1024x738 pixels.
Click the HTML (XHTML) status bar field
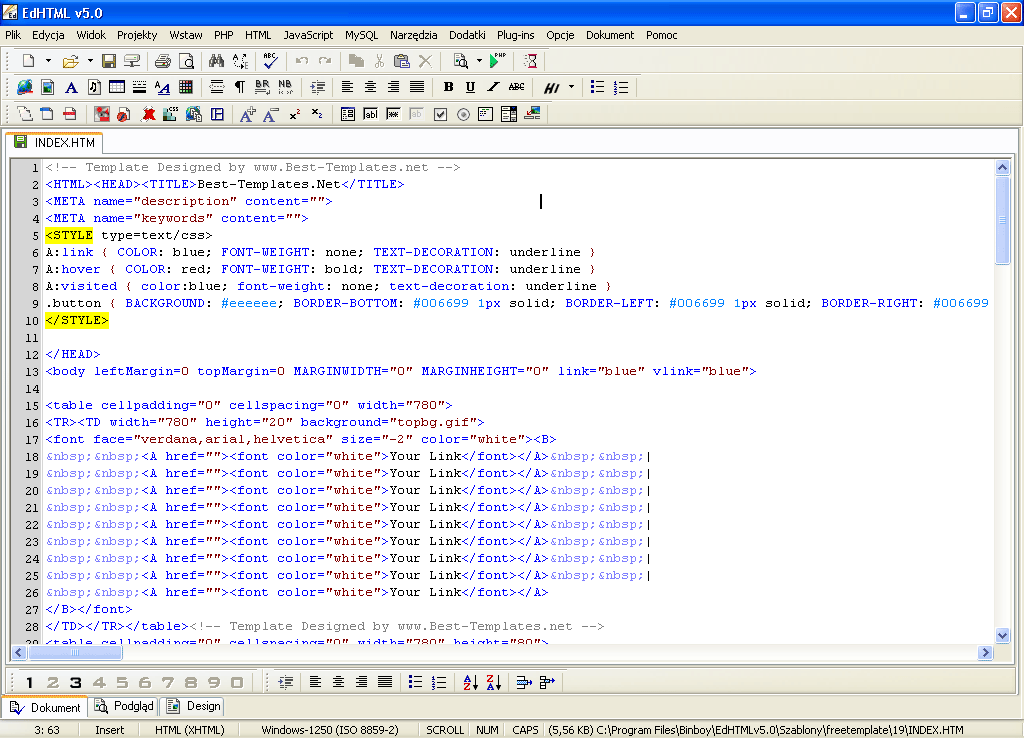[189, 730]
